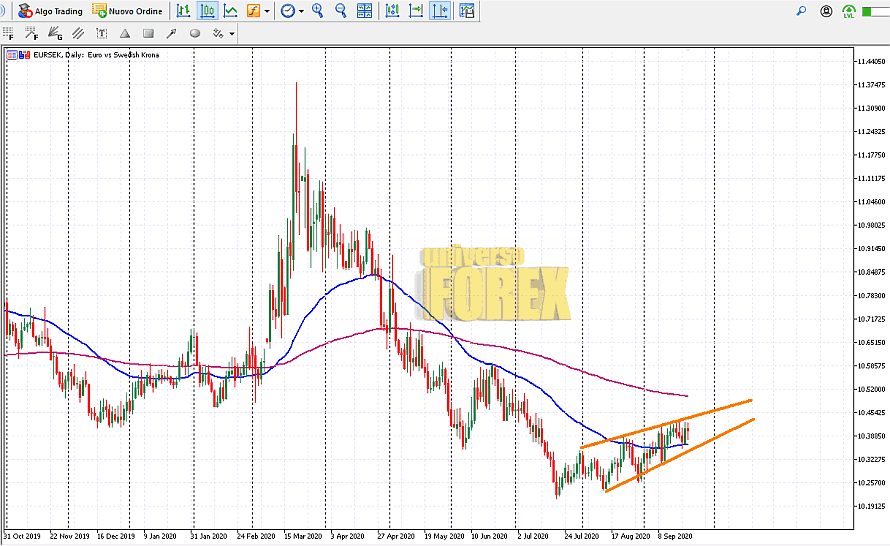Viewport: 890px width, 546px height.
Task: Pick the rectangle shape drawing tool
Action: (x=148, y=33)
